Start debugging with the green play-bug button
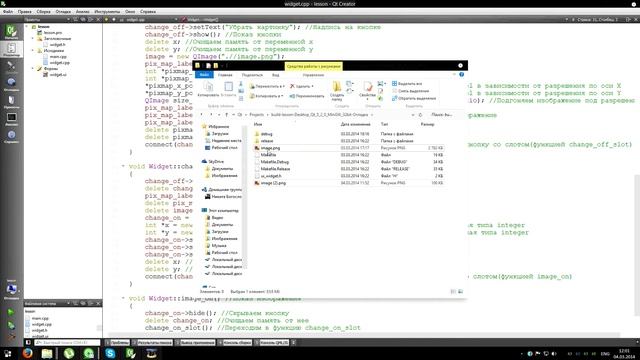 (11, 325)
